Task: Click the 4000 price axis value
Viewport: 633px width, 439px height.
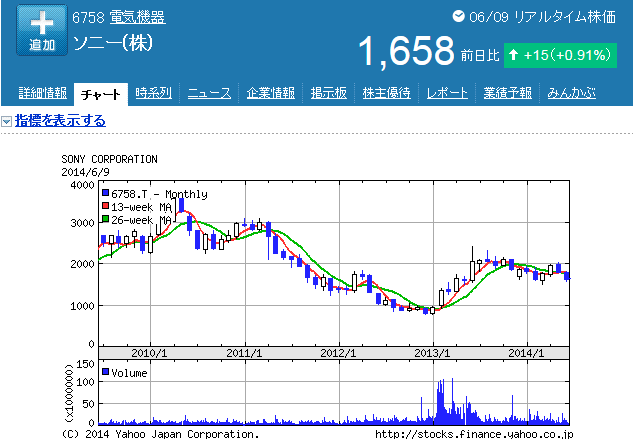Action: pos(82,185)
